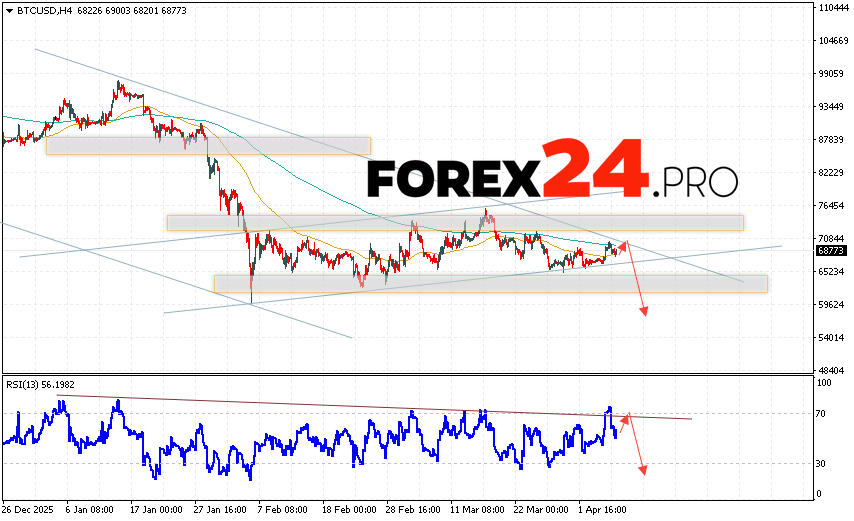Select the 1 Apr 16:00 time label
854x521 pixels.
[x=601, y=509]
